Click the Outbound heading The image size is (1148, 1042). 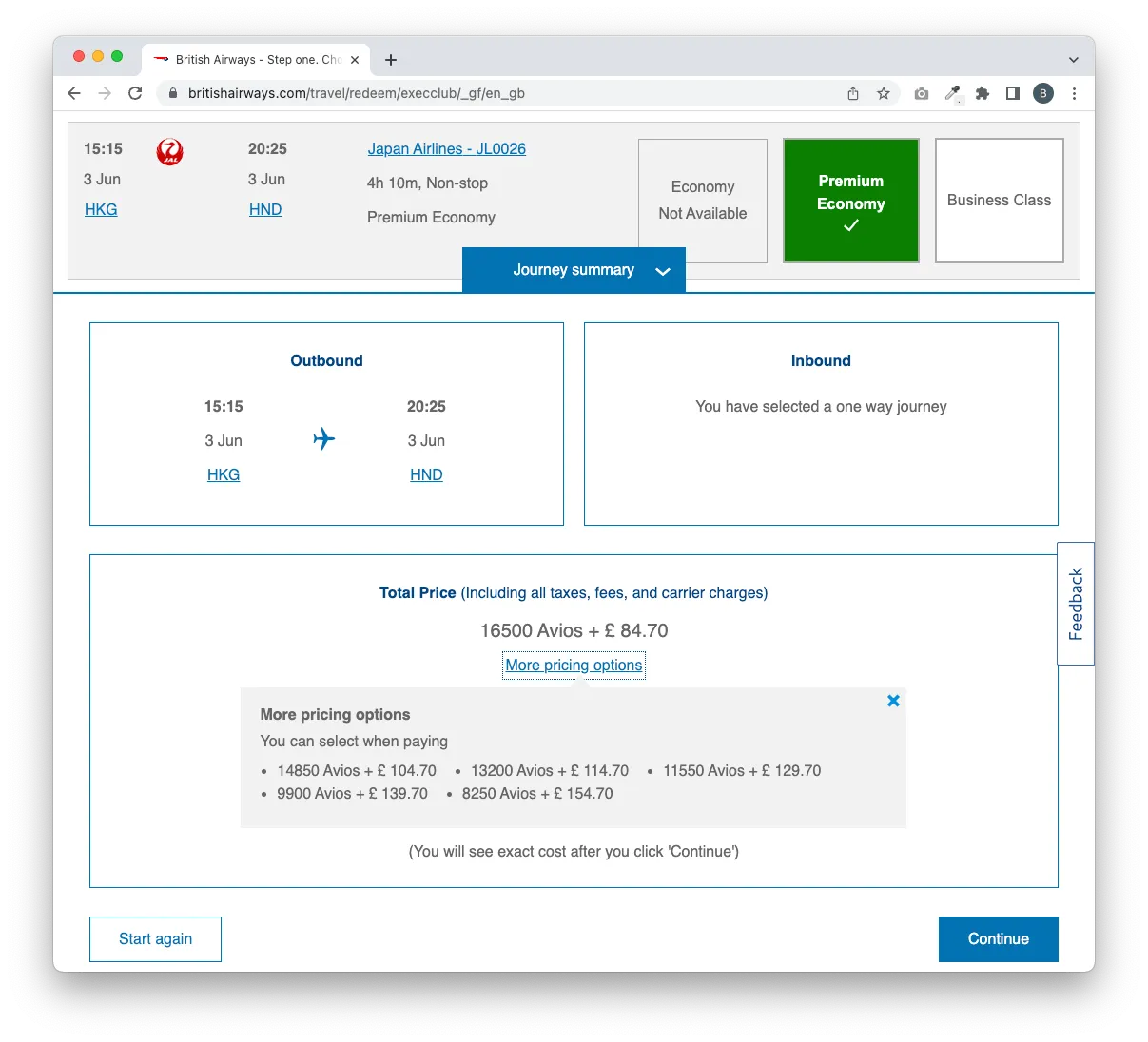point(326,360)
